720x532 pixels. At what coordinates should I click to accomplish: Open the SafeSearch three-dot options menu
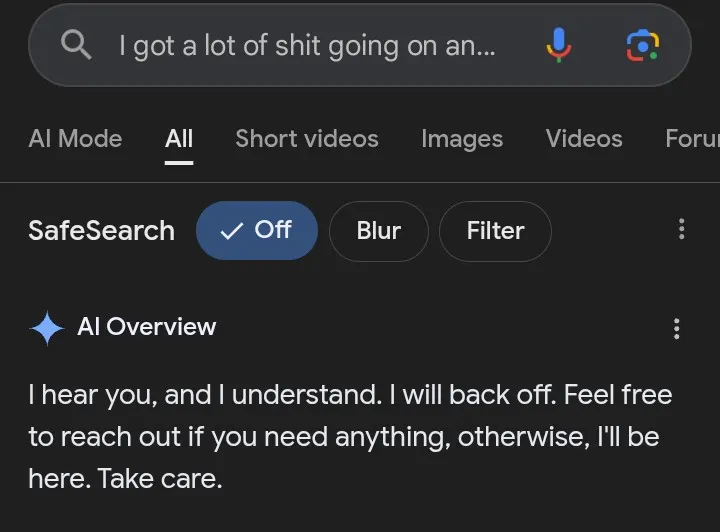point(681,229)
